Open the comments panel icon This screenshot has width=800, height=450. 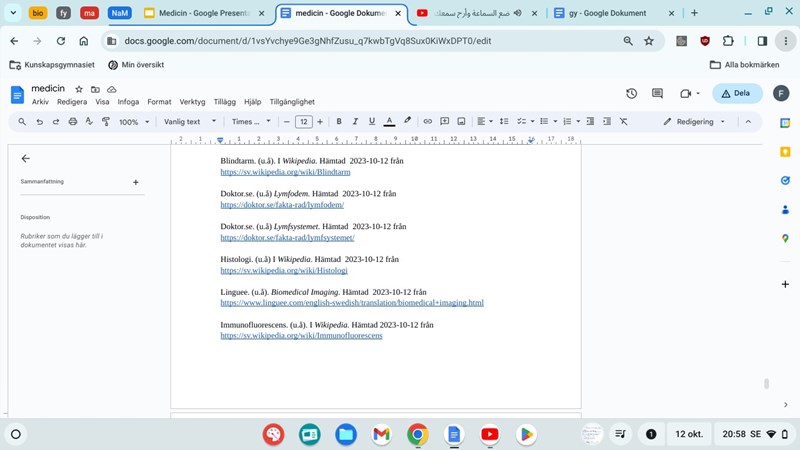pyautogui.click(x=657, y=93)
